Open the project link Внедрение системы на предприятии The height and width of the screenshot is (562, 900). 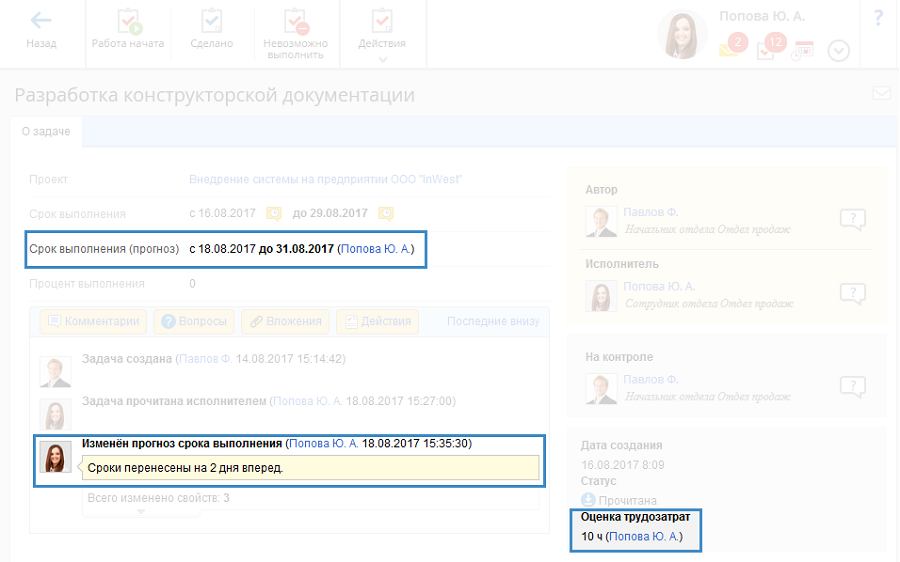coord(325,180)
